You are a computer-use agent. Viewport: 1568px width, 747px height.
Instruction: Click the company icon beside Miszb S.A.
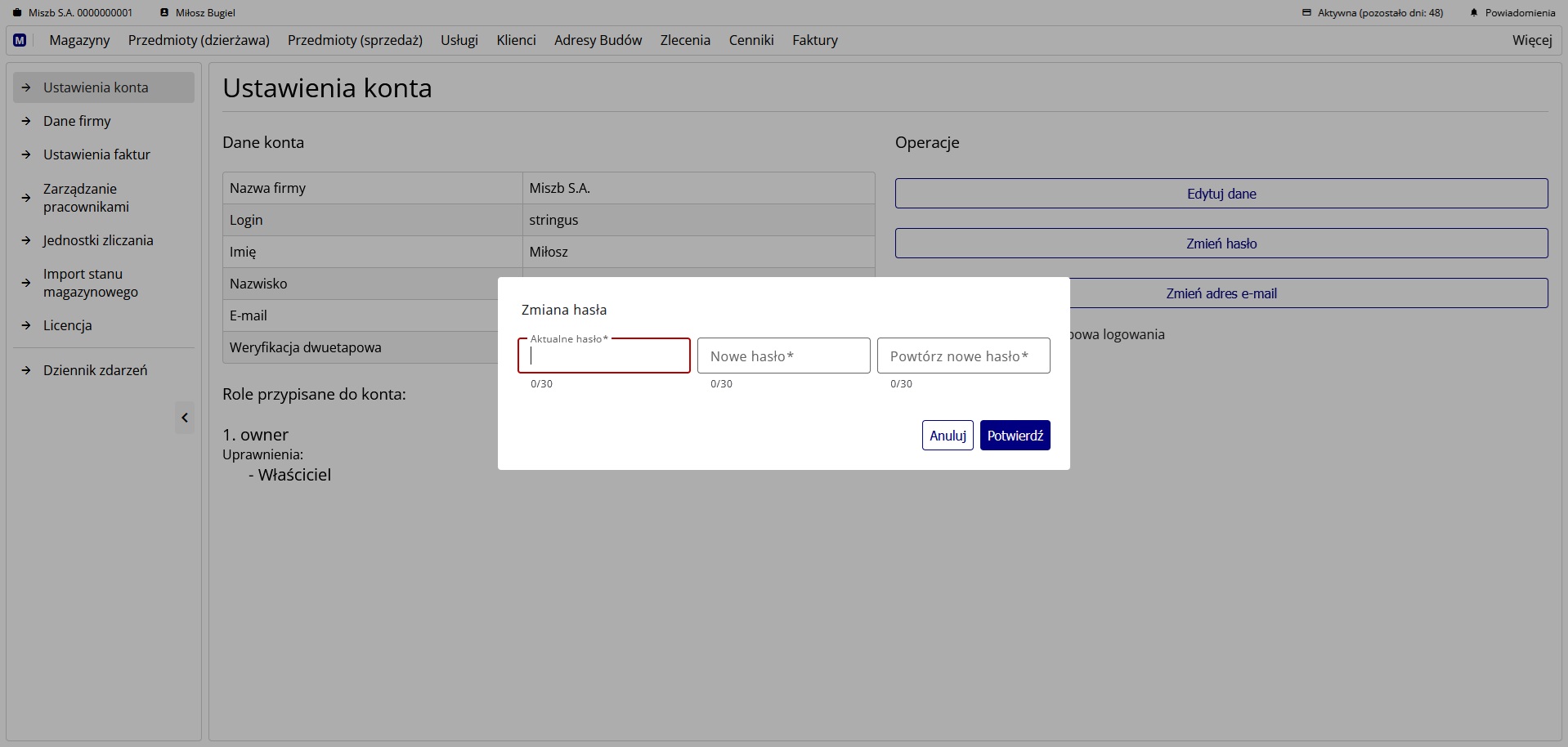[17, 13]
